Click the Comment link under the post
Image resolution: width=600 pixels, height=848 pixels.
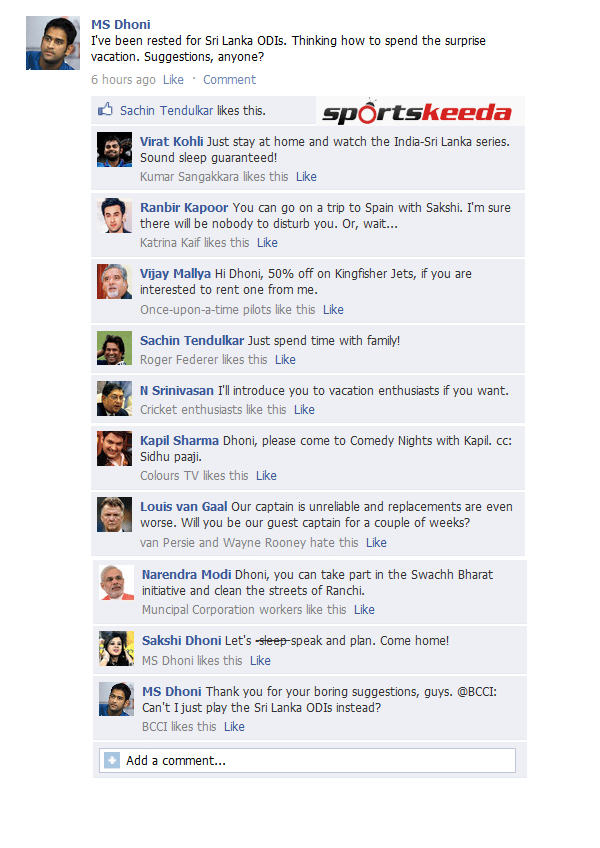click(229, 80)
